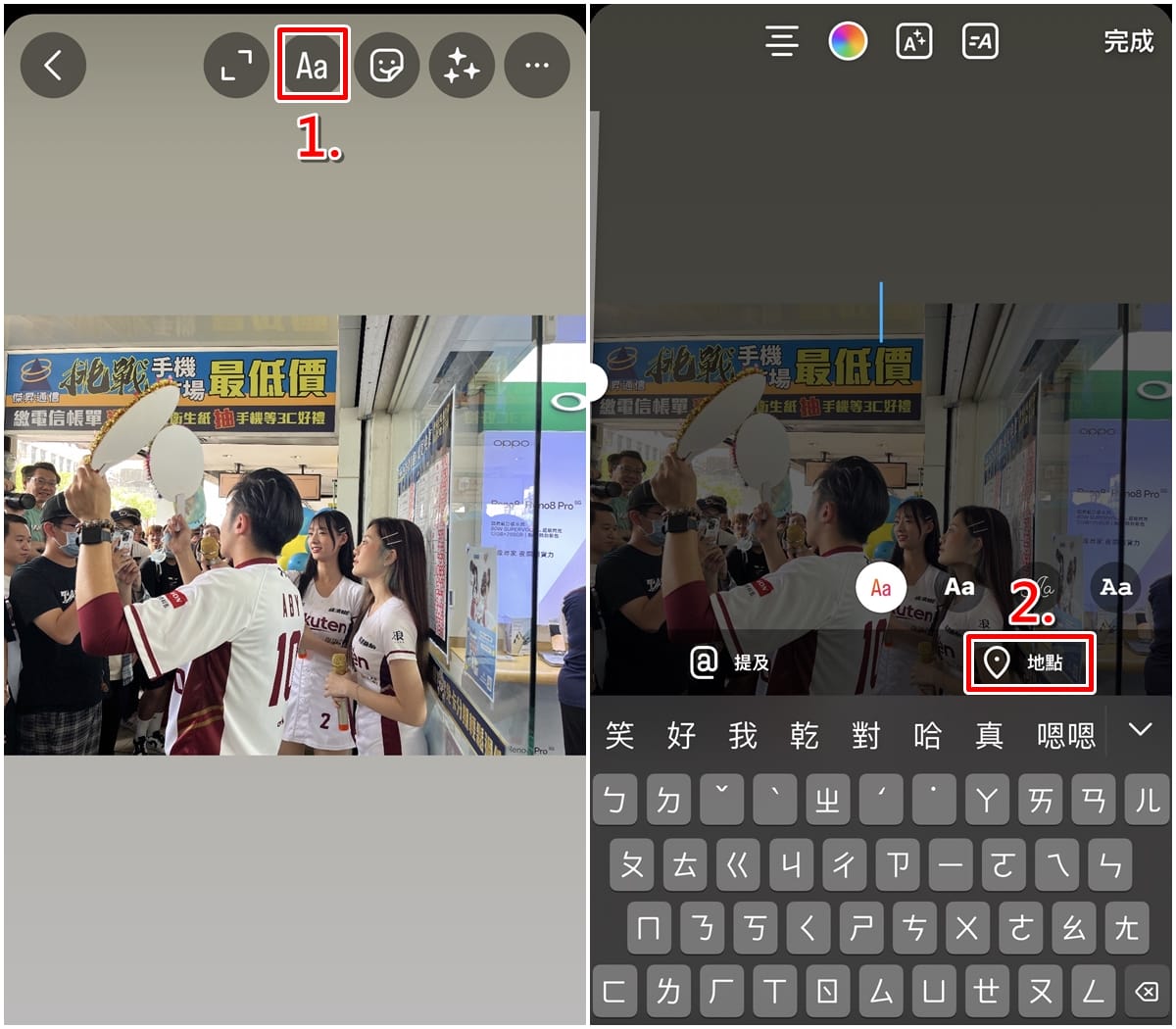This screenshot has height=1029, width=1176.
Task: Tap the ㄏ key
Action: click(721, 992)
